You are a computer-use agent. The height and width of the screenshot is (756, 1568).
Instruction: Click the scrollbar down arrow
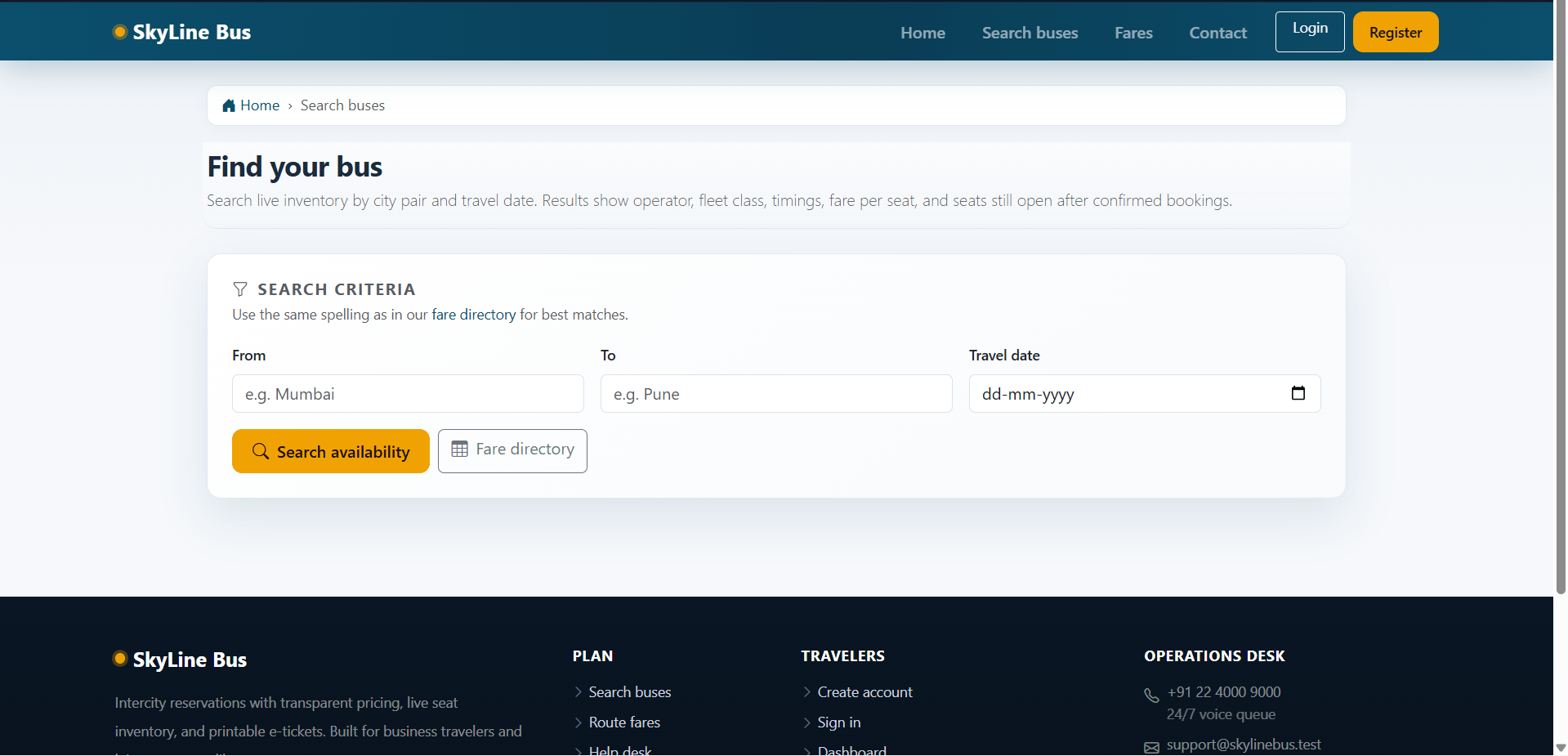click(1561, 748)
